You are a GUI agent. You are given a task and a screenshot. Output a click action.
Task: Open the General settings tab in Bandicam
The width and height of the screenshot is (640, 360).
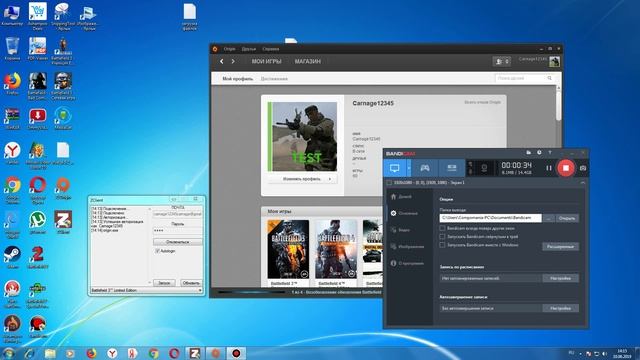click(x=404, y=213)
